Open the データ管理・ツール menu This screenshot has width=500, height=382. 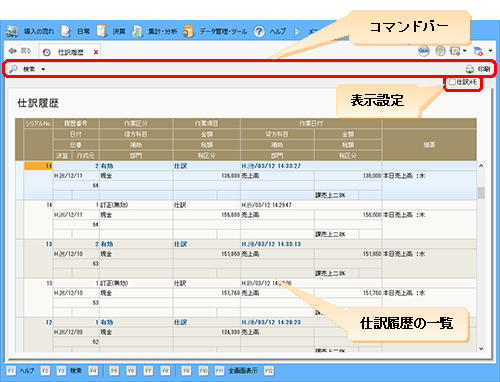click(215, 31)
